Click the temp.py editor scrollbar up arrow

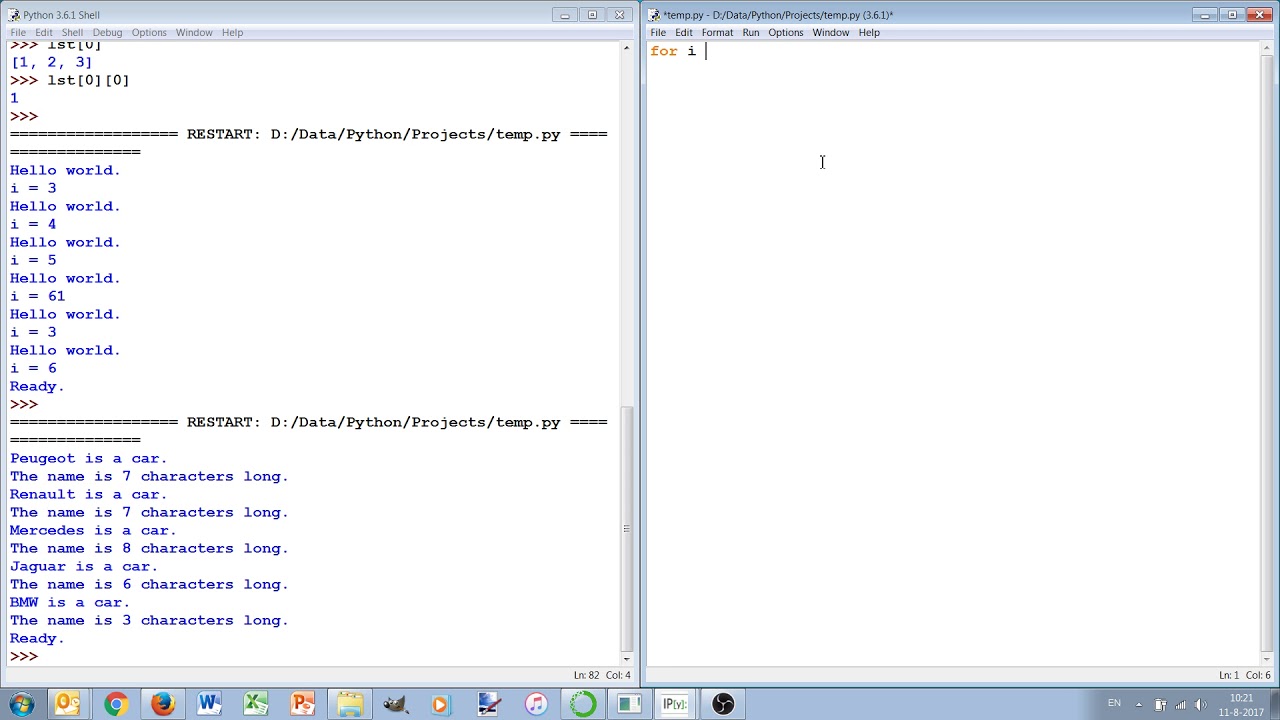(x=1267, y=48)
